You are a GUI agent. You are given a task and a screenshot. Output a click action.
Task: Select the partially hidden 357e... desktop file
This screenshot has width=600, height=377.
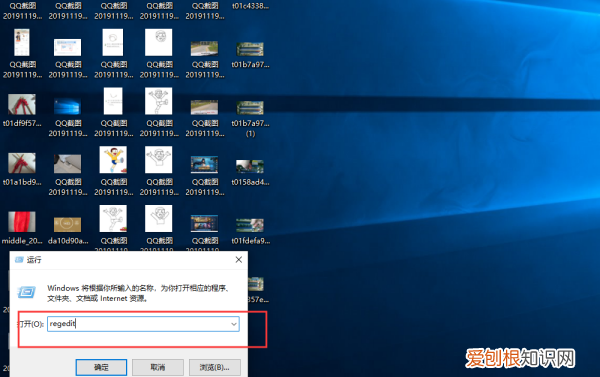(258, 290)
